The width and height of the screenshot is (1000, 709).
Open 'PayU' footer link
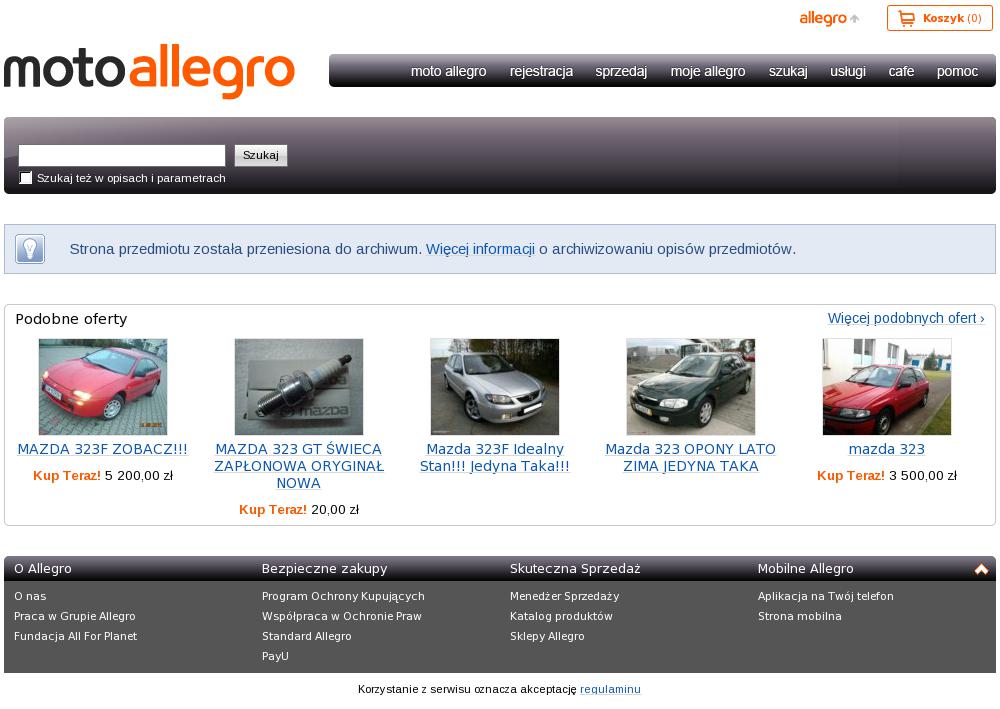[x=275, y=655]
